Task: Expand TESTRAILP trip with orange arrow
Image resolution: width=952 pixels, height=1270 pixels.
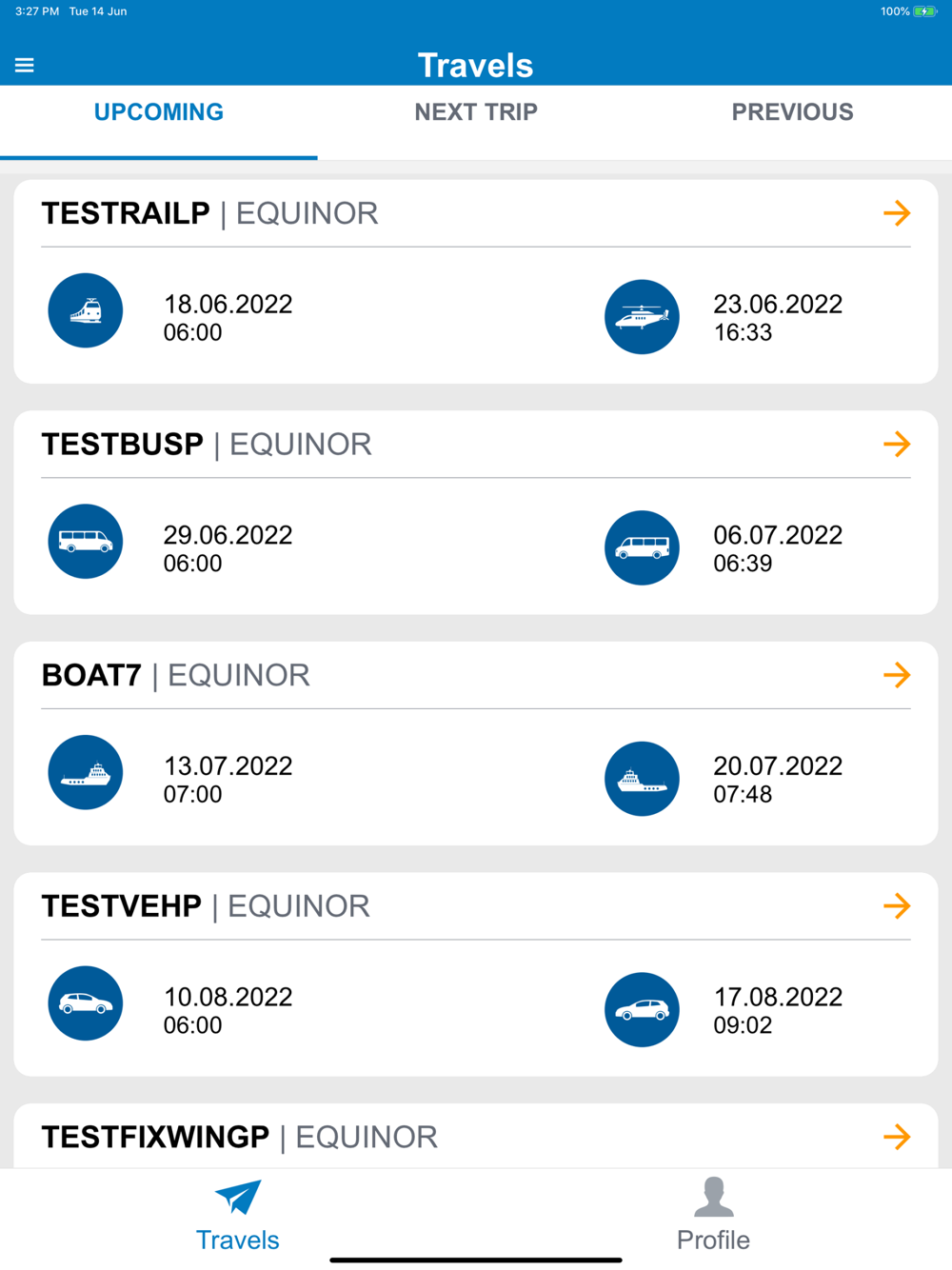Action: 896,213
